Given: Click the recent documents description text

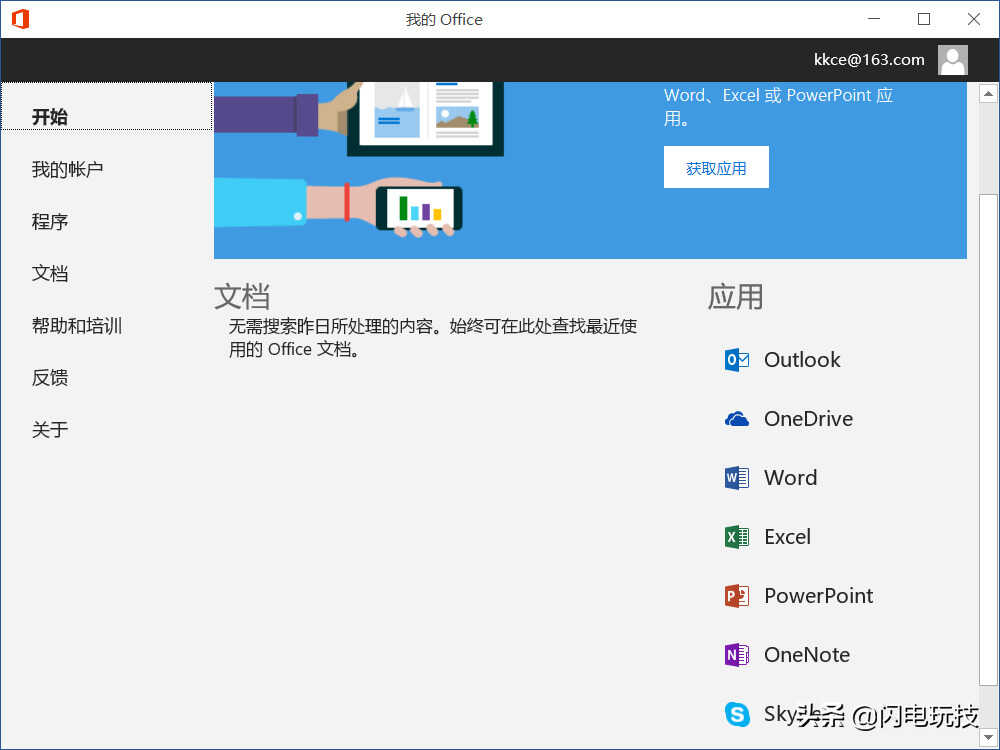Looking at the screenshot, I should [x=433, y=338].
